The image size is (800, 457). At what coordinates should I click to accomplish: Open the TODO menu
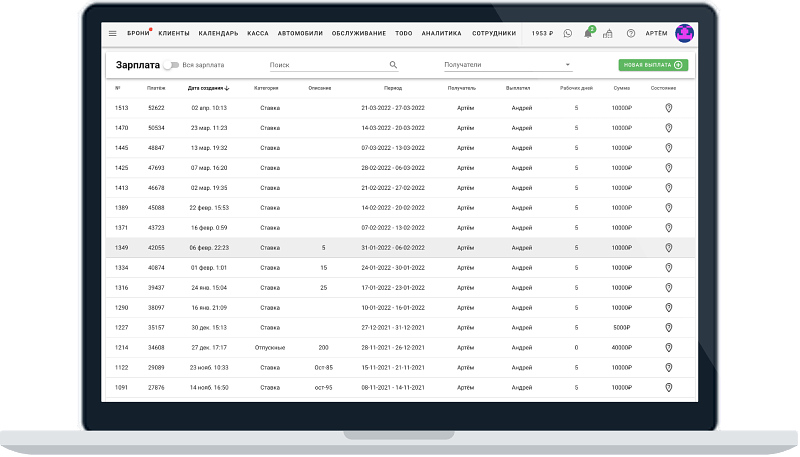(404, 34)
